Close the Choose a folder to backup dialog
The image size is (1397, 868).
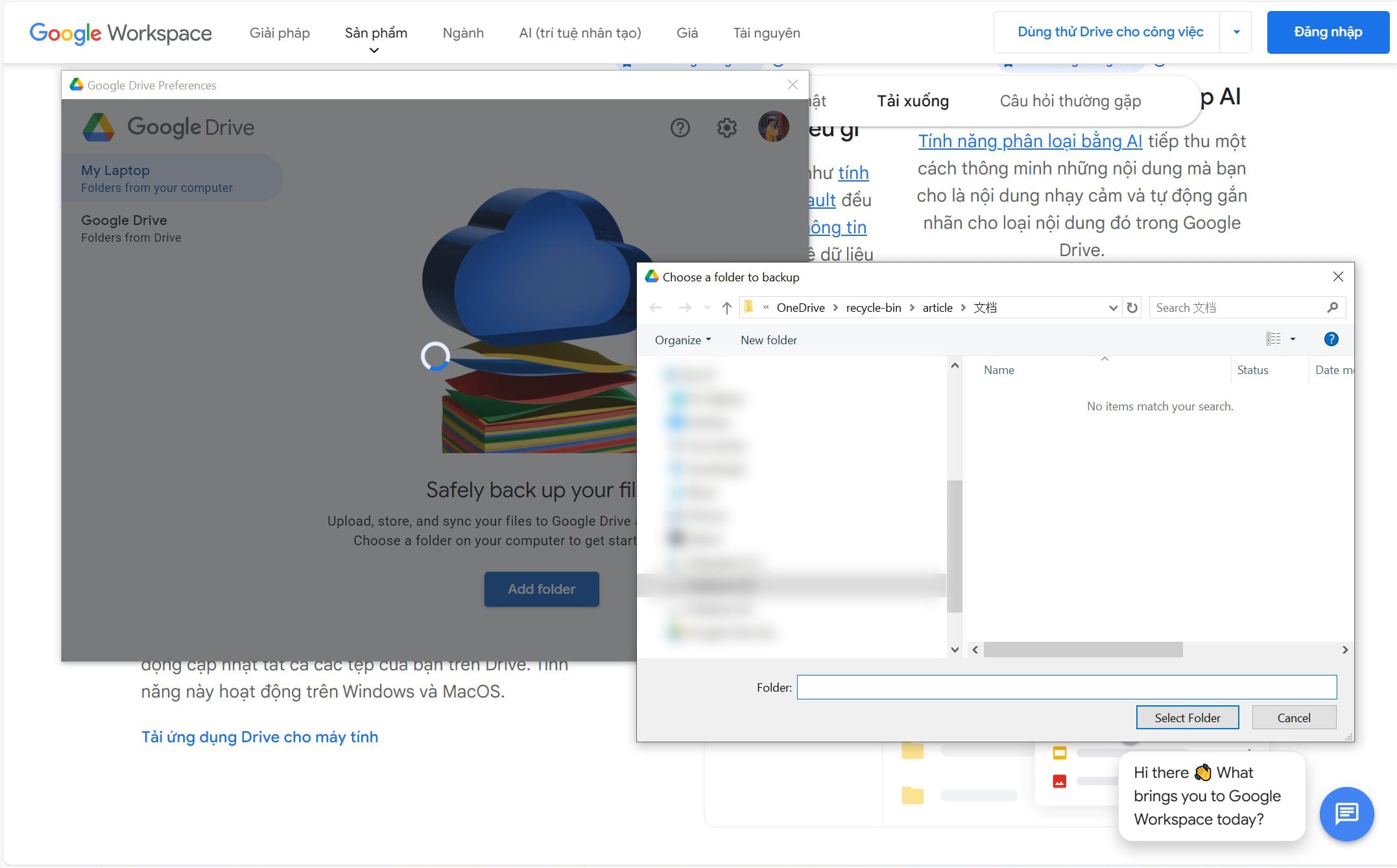pos(1337,277)
